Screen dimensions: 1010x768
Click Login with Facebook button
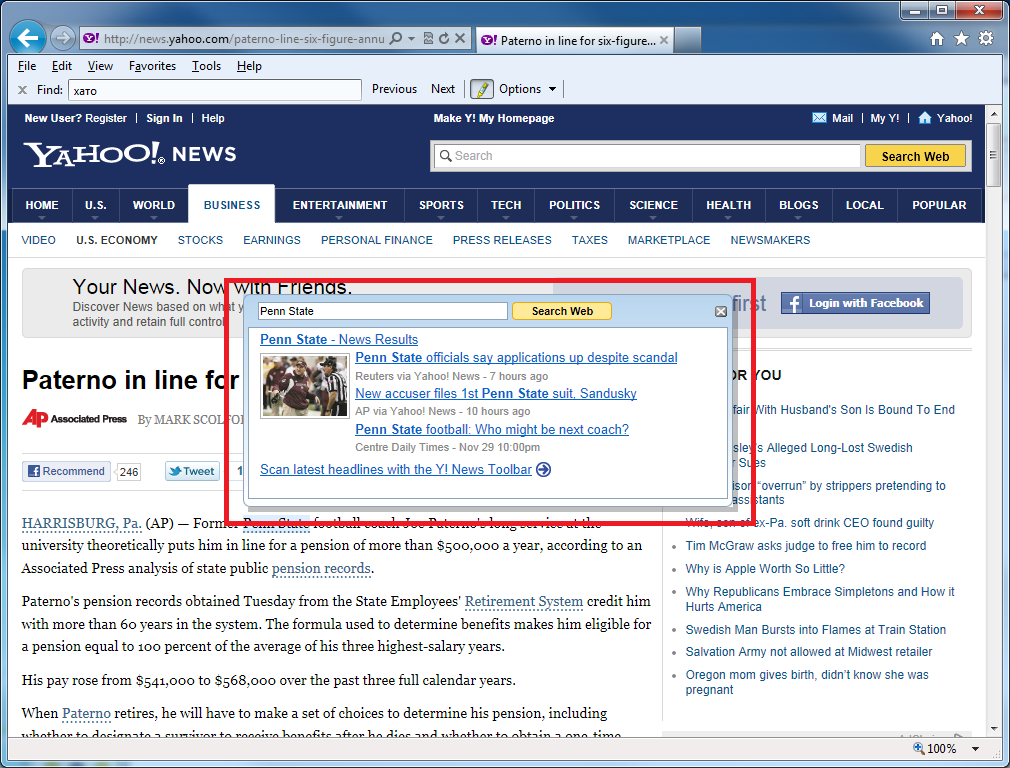click(x=855, y=303)
